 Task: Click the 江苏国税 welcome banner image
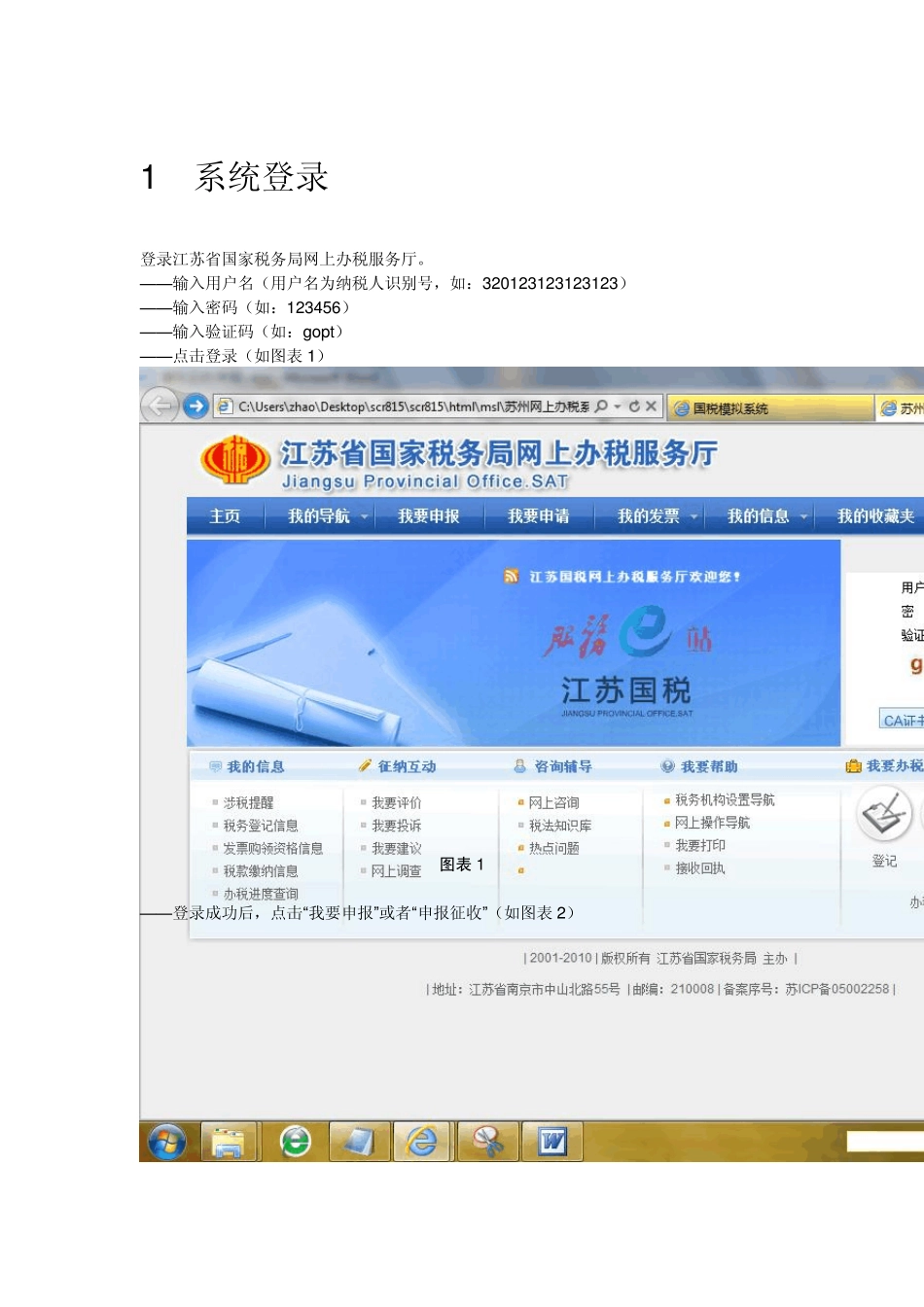click(x=514, y=644)
